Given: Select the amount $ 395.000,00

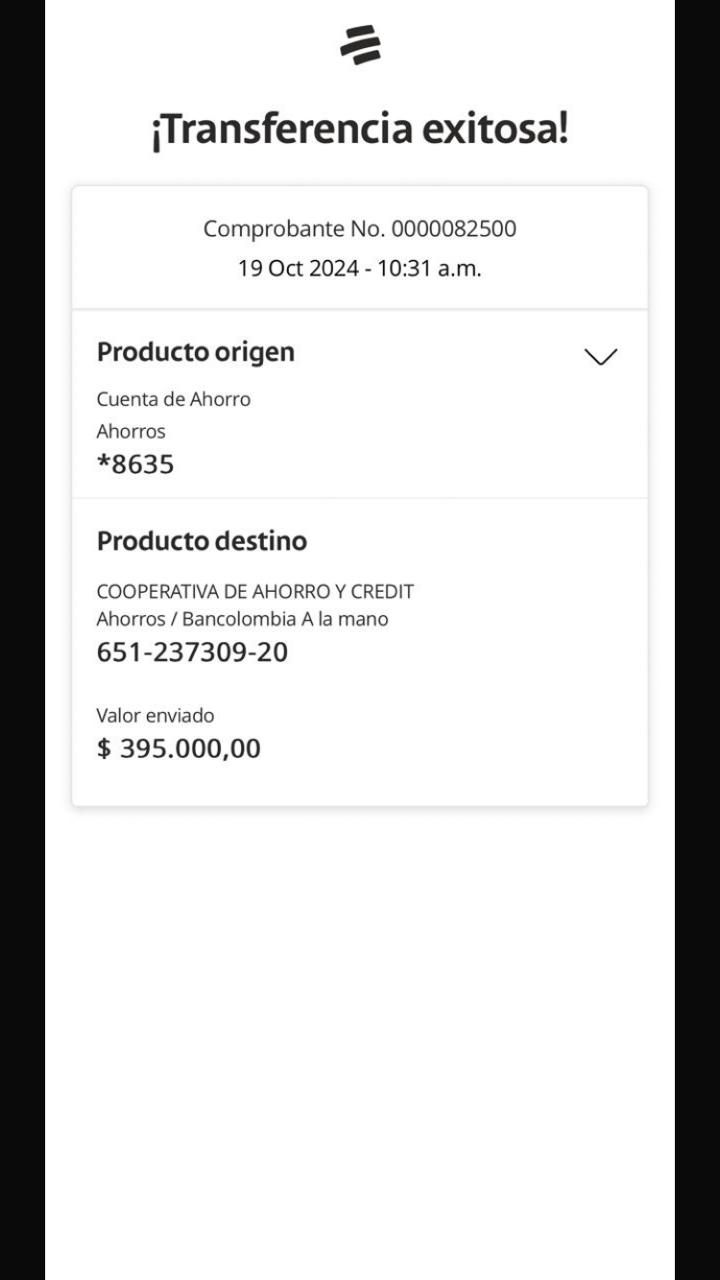Looking at the screenshot, I should coord(179,749).
